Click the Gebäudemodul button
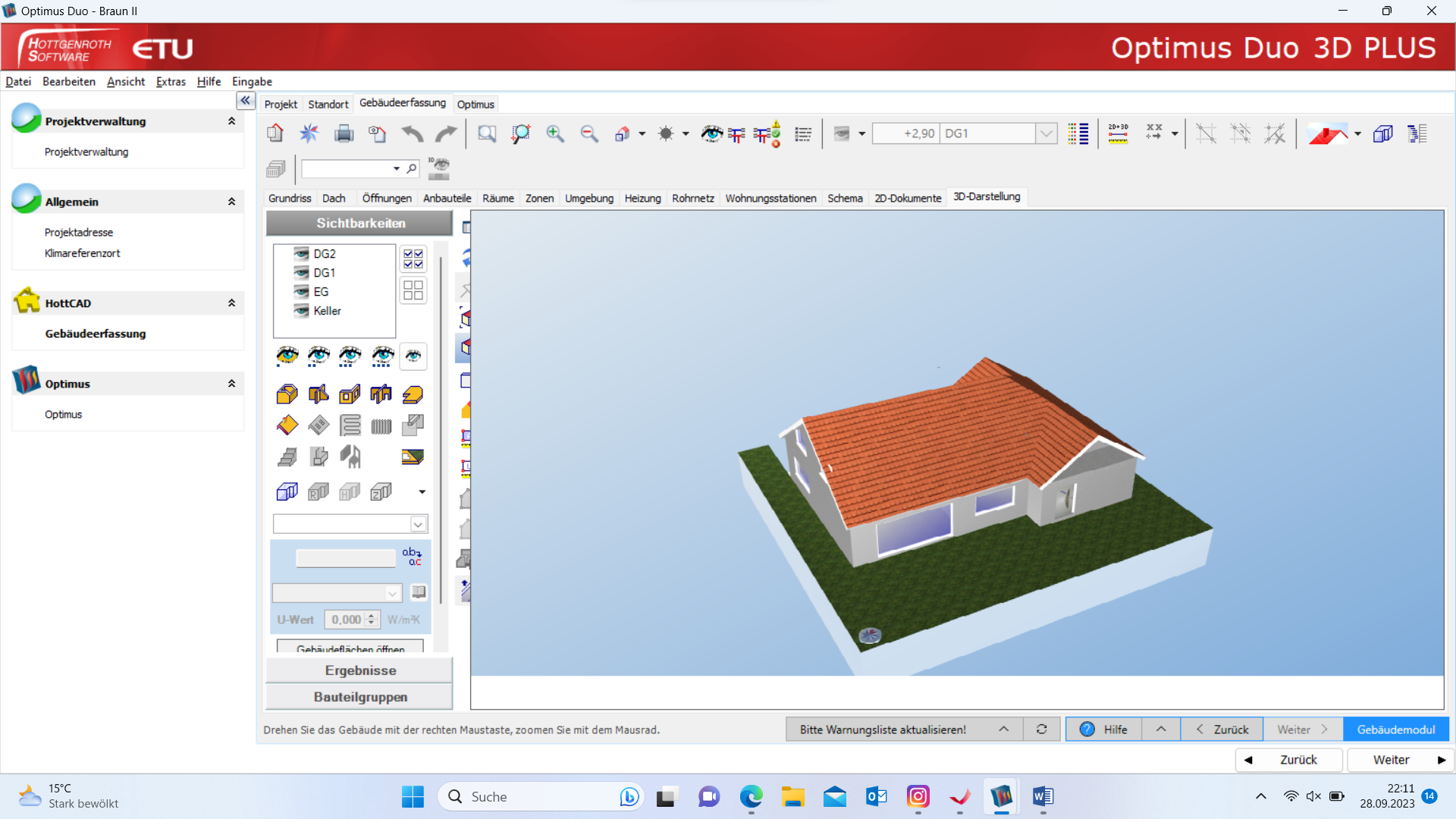 1395,730
